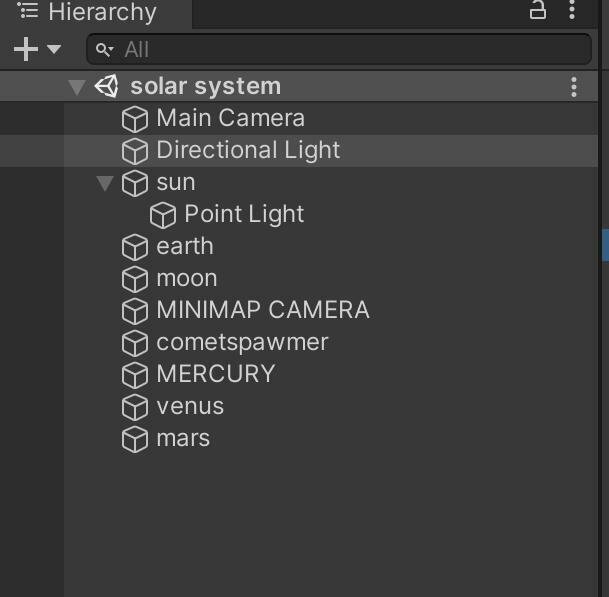Open the Hierarchy panel three-dot menu
This screenshot has width=609, height=597.
point(572,9)
